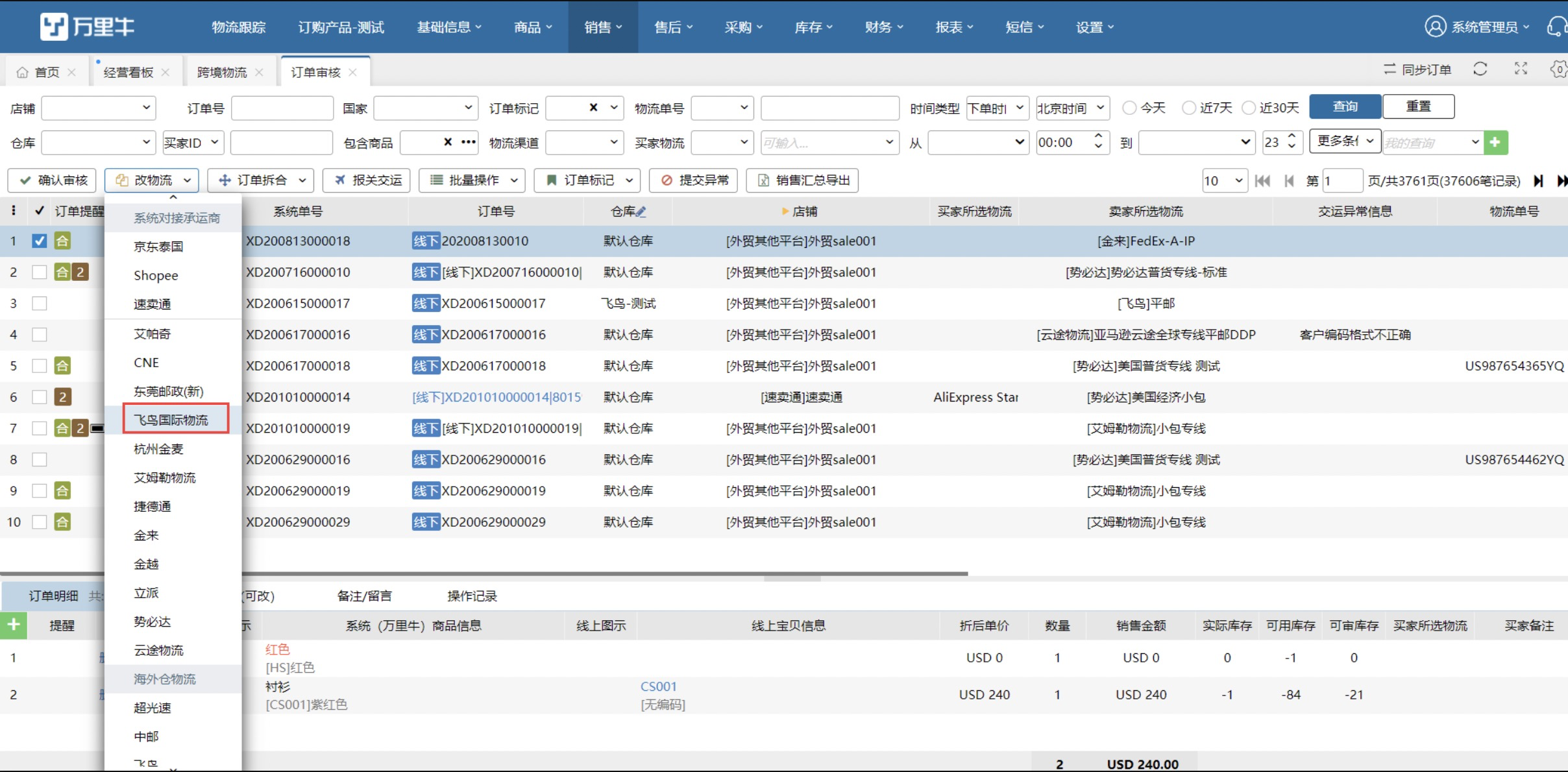Select the 今天 radio button
The width and height of the screenshot is (1568, 772).
click(x=1129, y=108)
